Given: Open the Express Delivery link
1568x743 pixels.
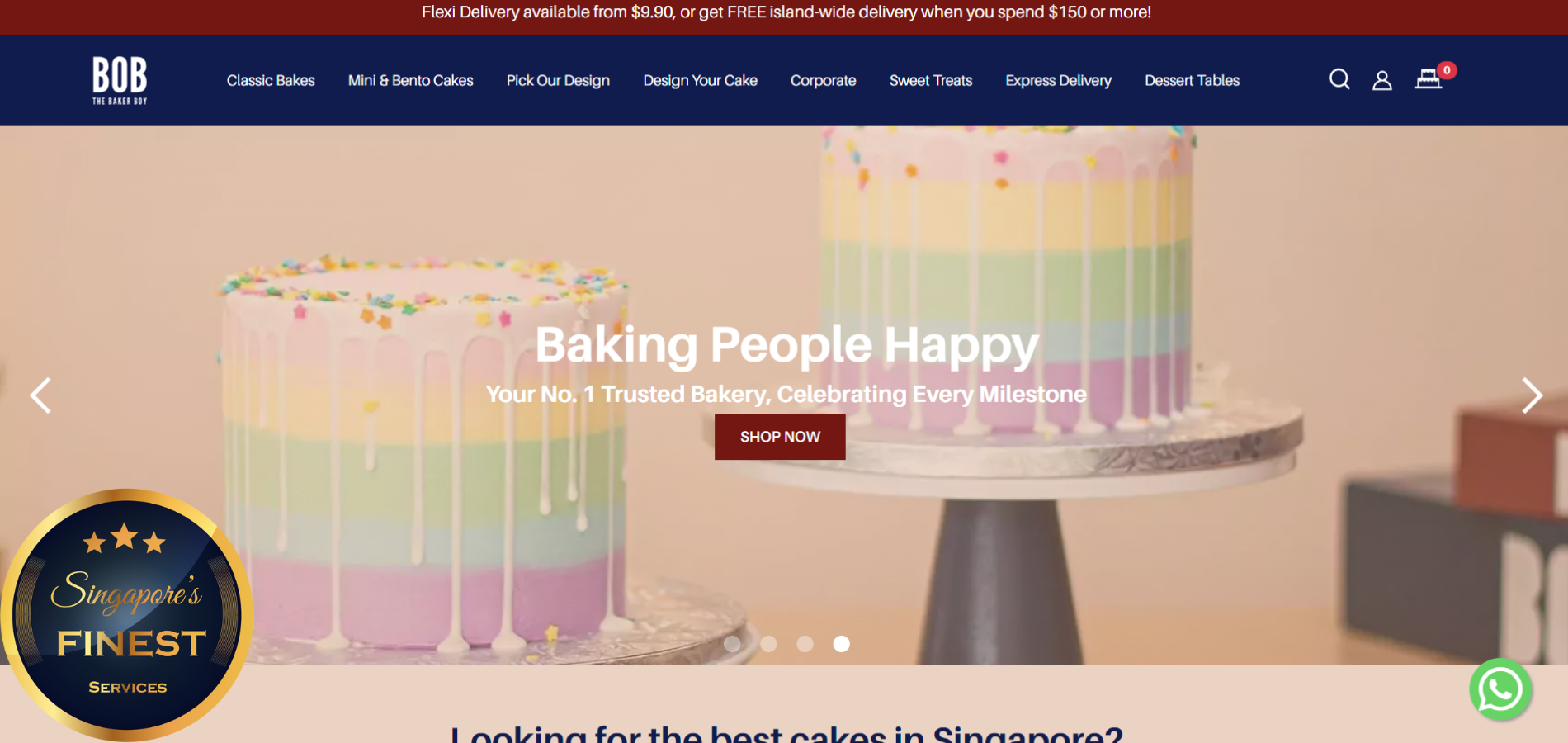Looking at the screenshot, I should [x=1058, y=81].
